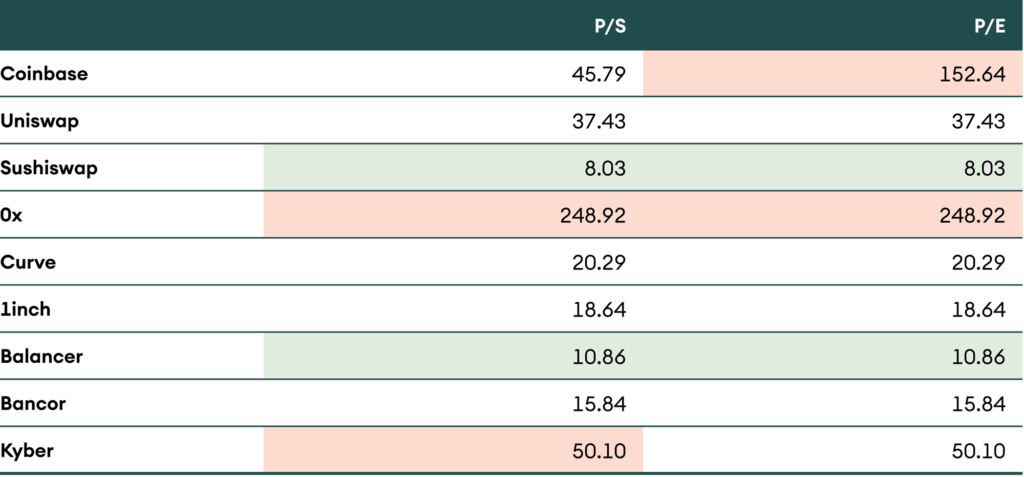Select Curve's P/E cell showing 20.29

[x=979, y=262]
